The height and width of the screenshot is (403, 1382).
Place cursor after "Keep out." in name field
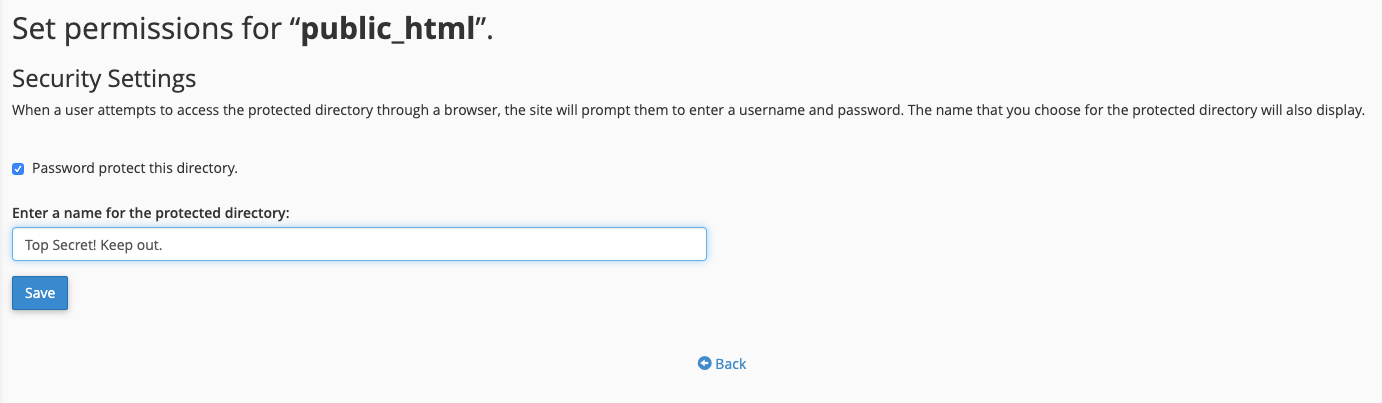(163, 244)
